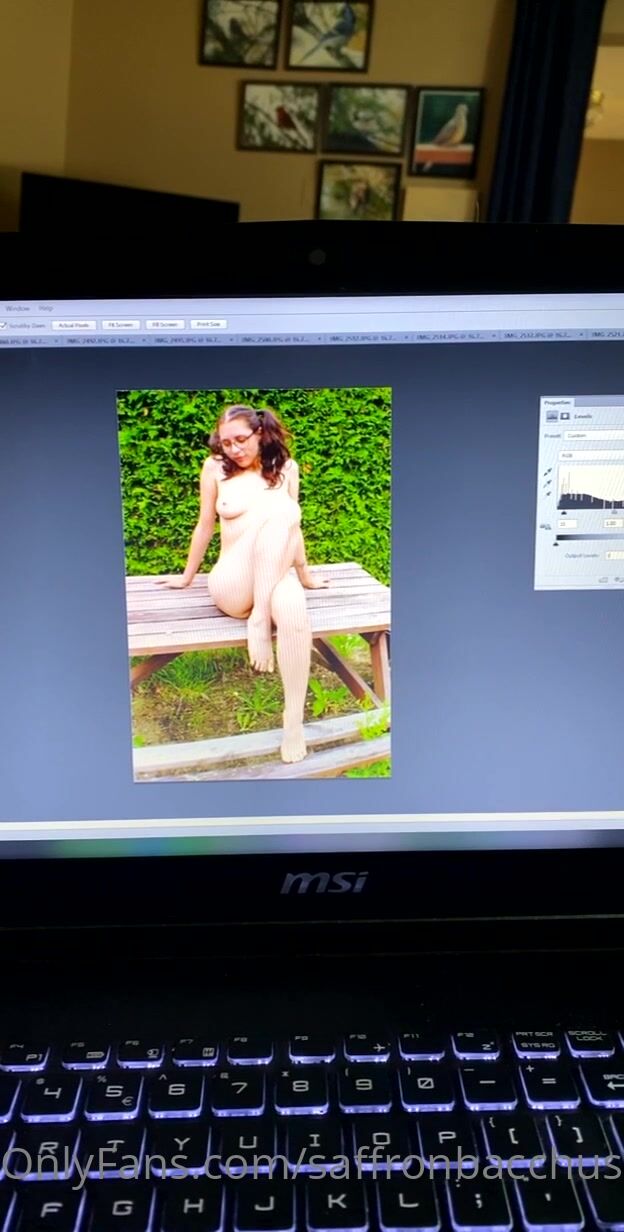Screen dimensions: 624x1232
Task: Click the black input levels slider handle
Action: (562, 512)
